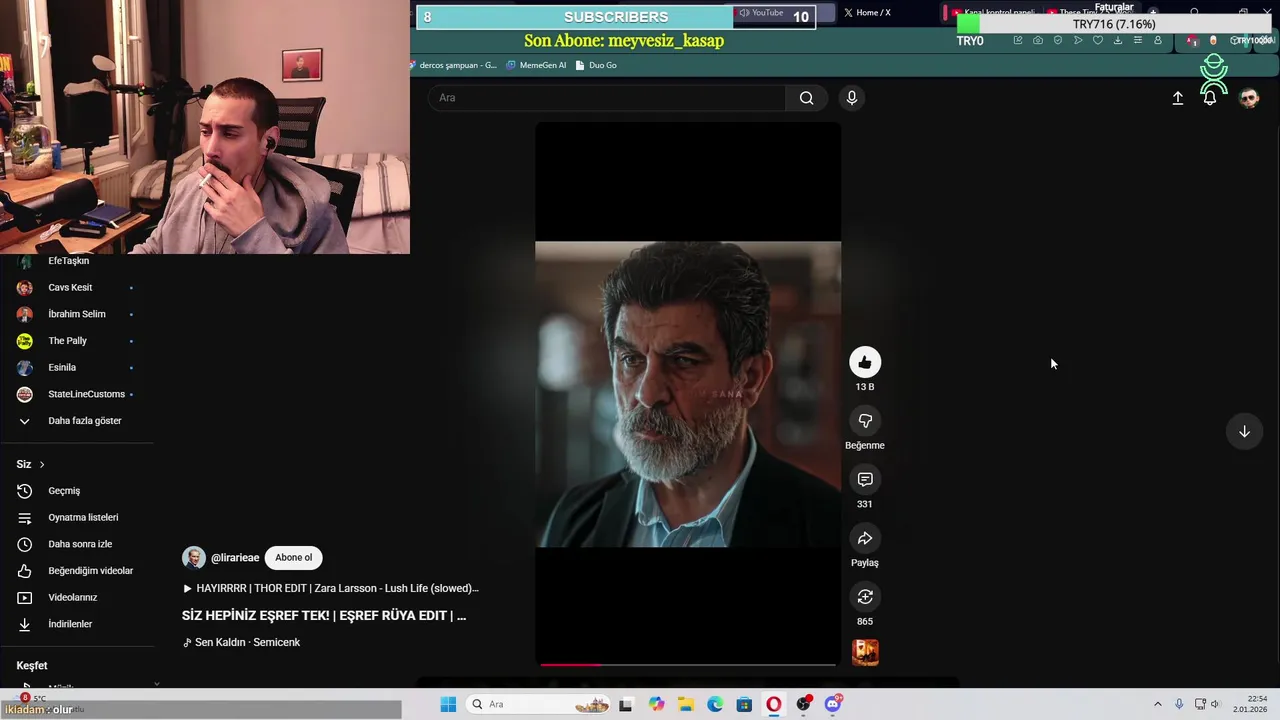Open File Explorer from taskbar
This screenshot has width=1280, height=720.
pyautogui.click(x=686, y=704)
